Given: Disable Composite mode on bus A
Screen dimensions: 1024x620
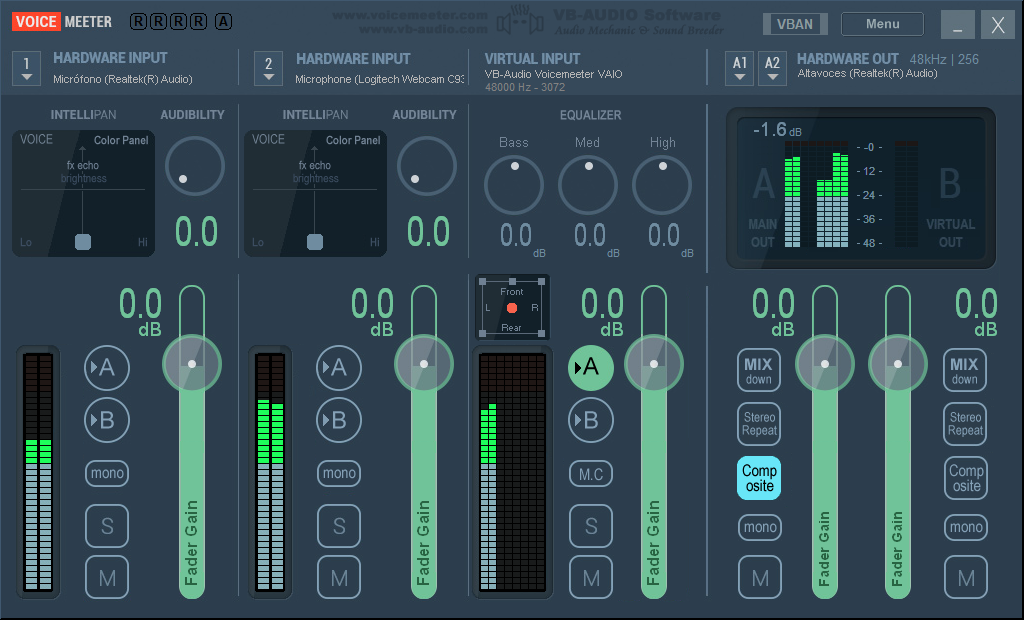Looking at the screenshot, I should 759,478.
